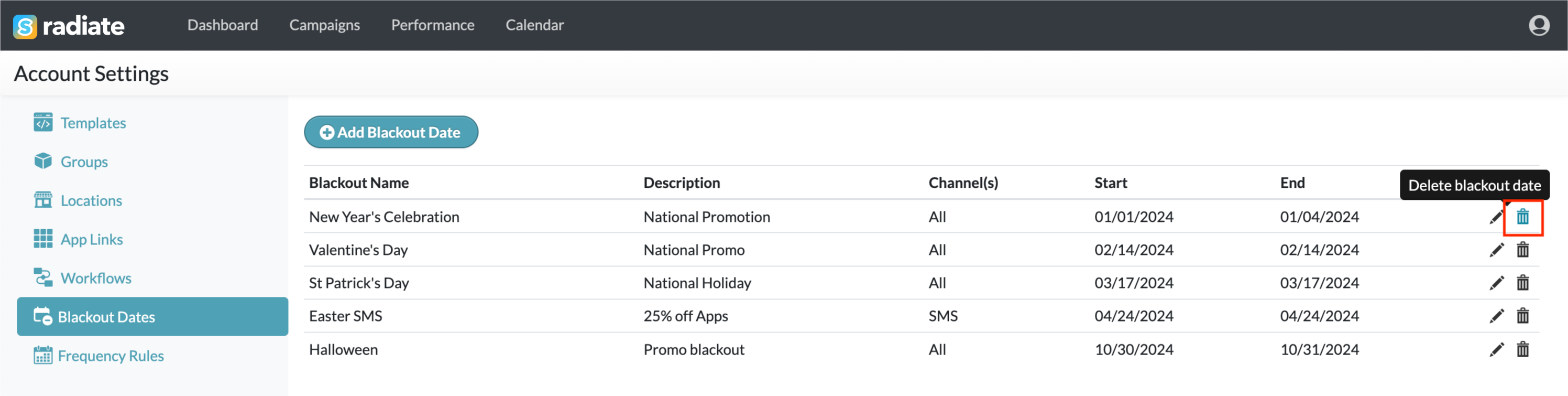Select the Valentine's Day name cell
Viewport: 1568px width, 396px height.
pyautogui.click(x=358, y=250)
